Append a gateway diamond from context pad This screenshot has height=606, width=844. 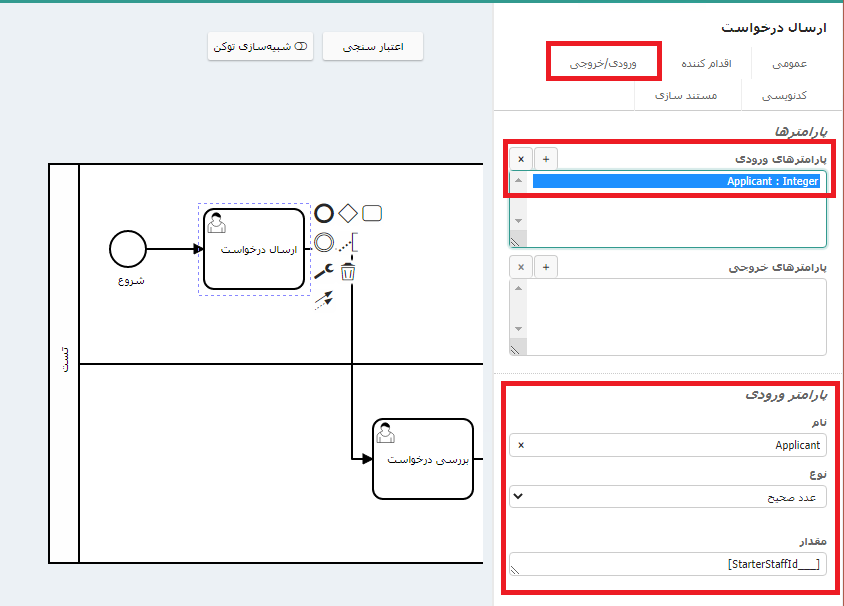tap(348, 213)
